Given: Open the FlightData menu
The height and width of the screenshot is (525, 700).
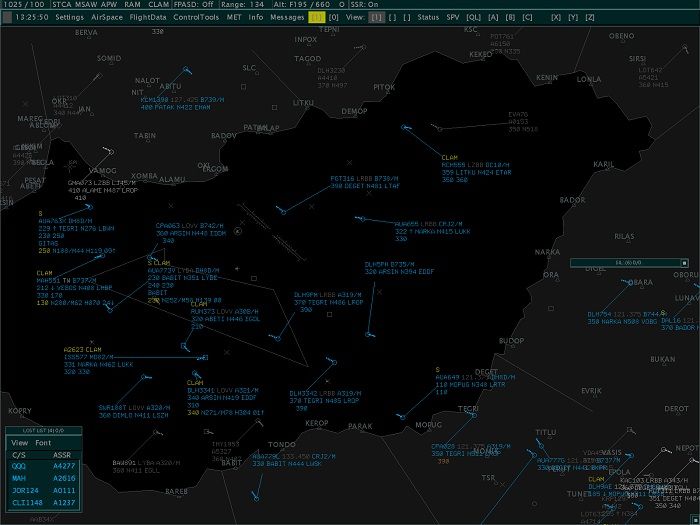Looking at the screenshot, I should tap(148, 17).
